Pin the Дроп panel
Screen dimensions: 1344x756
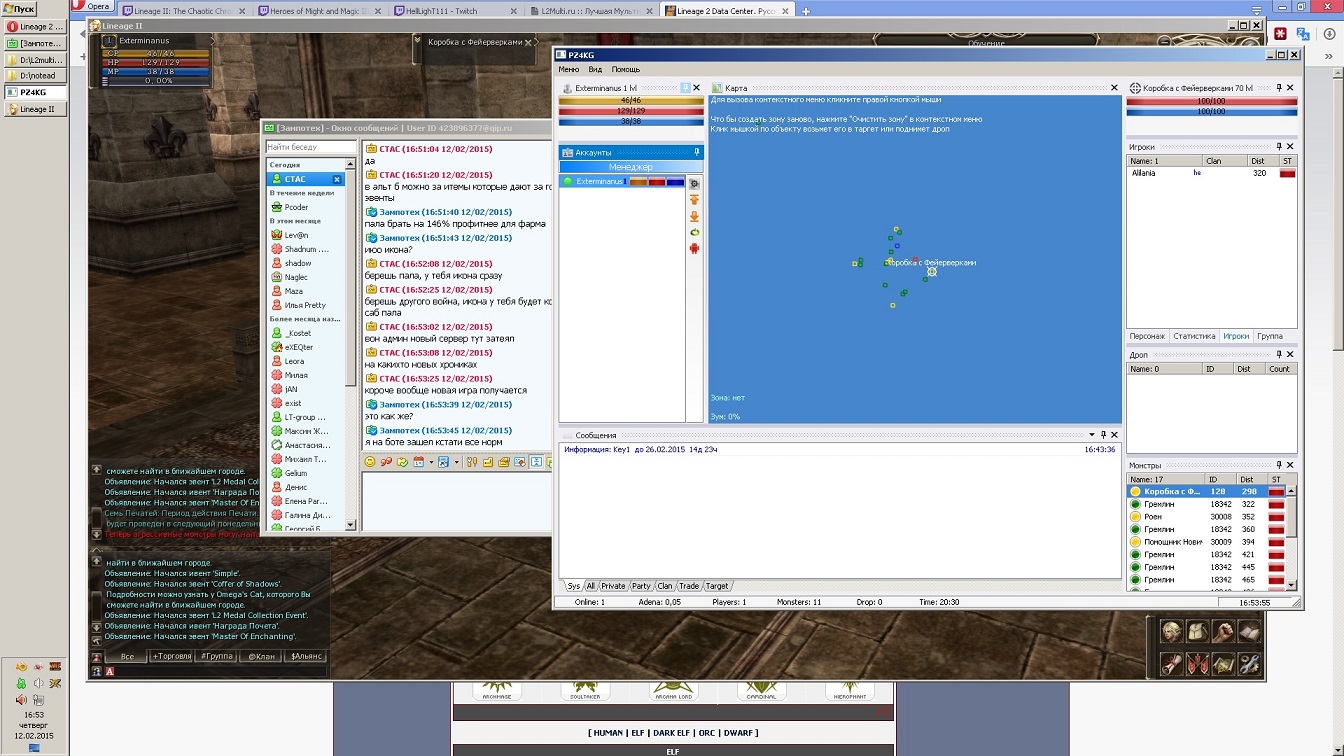pos(1279,354)
